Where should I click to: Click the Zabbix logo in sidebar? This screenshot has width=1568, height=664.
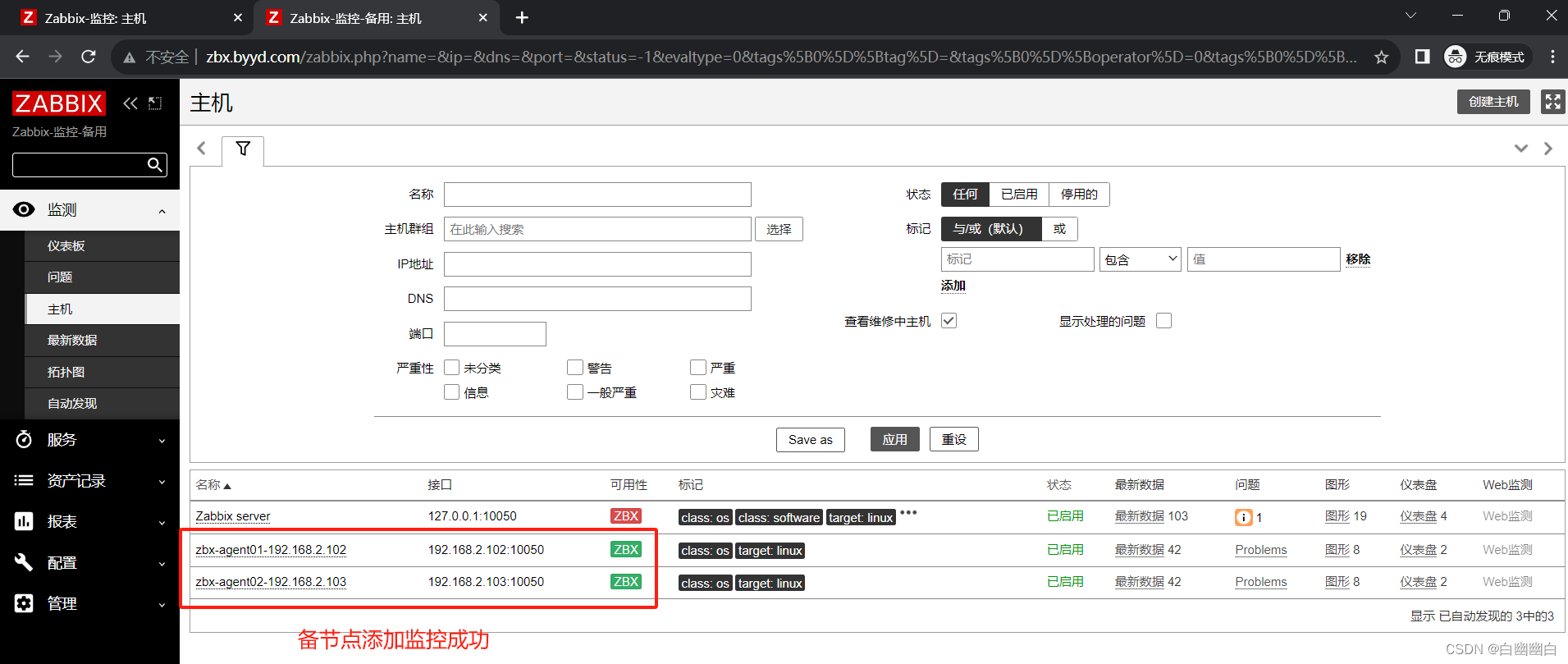coord(59,103)
